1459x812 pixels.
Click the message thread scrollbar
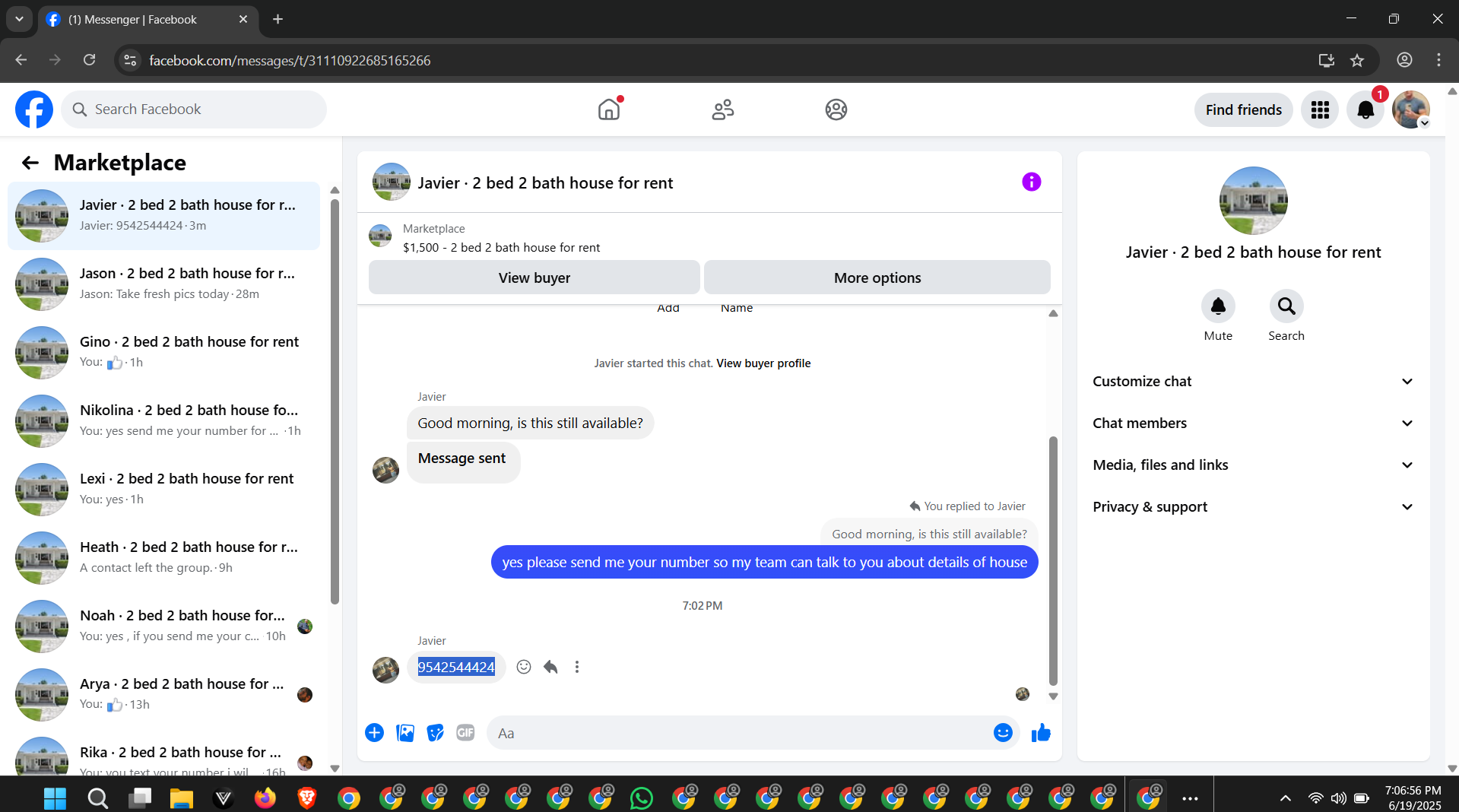[1053, 560]
